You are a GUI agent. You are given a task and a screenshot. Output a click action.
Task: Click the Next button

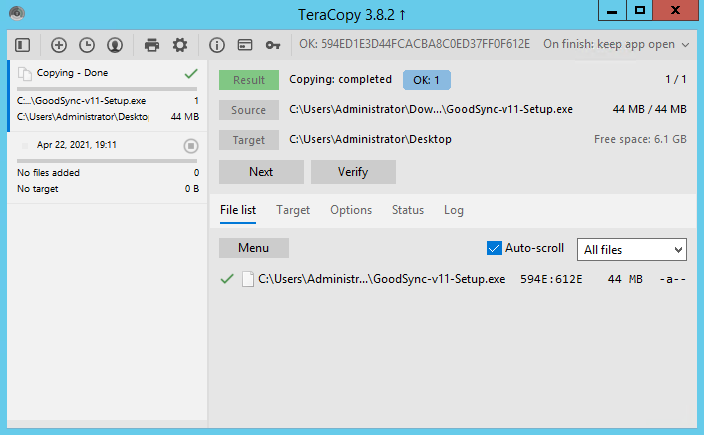(x=261, y=172)
